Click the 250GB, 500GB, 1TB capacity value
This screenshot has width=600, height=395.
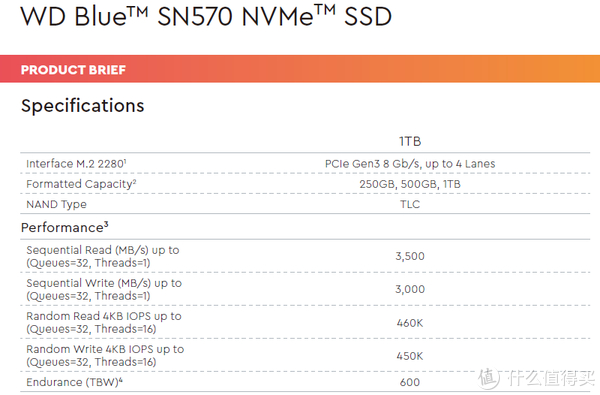click(x=410, y=184)
